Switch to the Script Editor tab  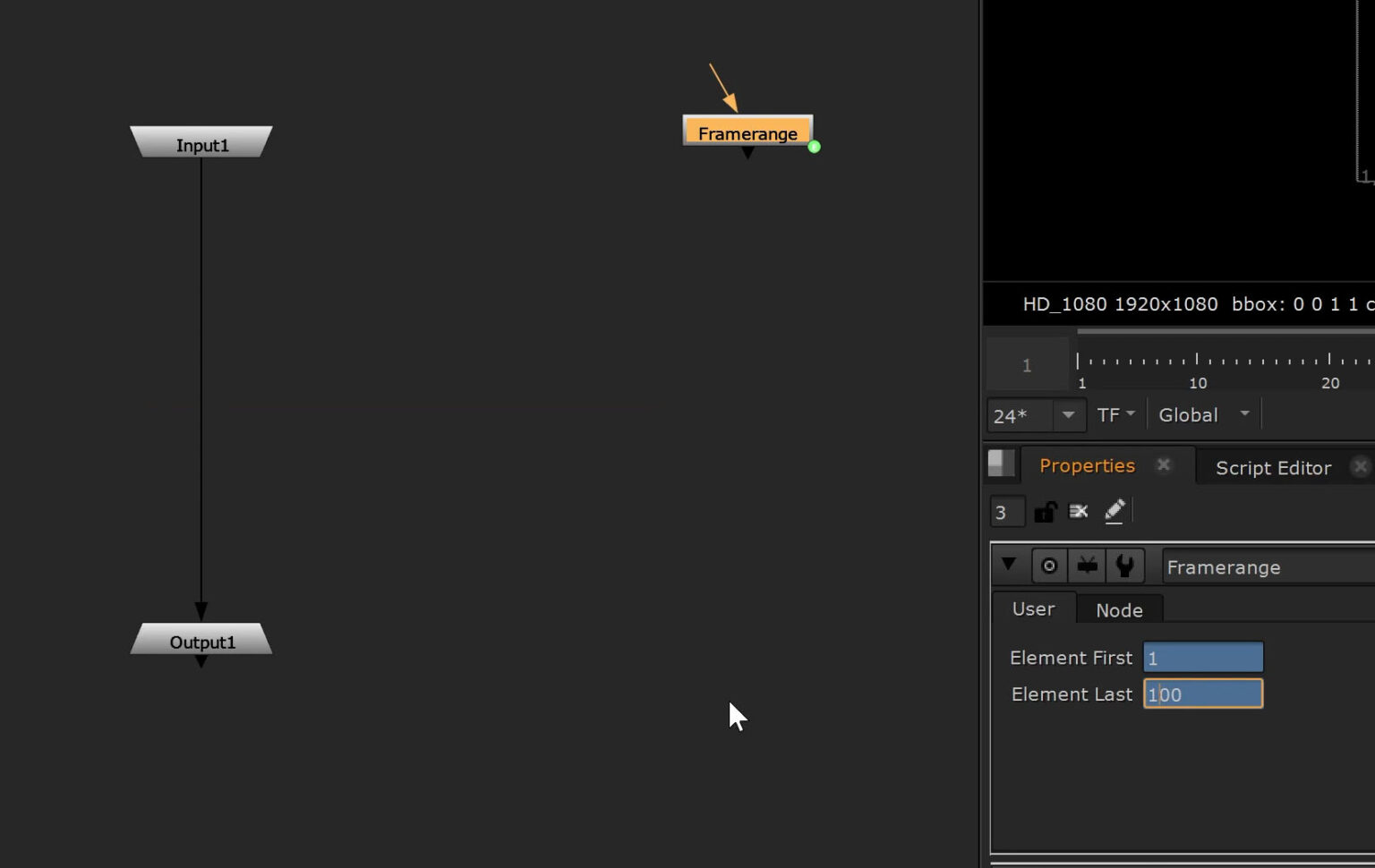tap(1272, 468)
